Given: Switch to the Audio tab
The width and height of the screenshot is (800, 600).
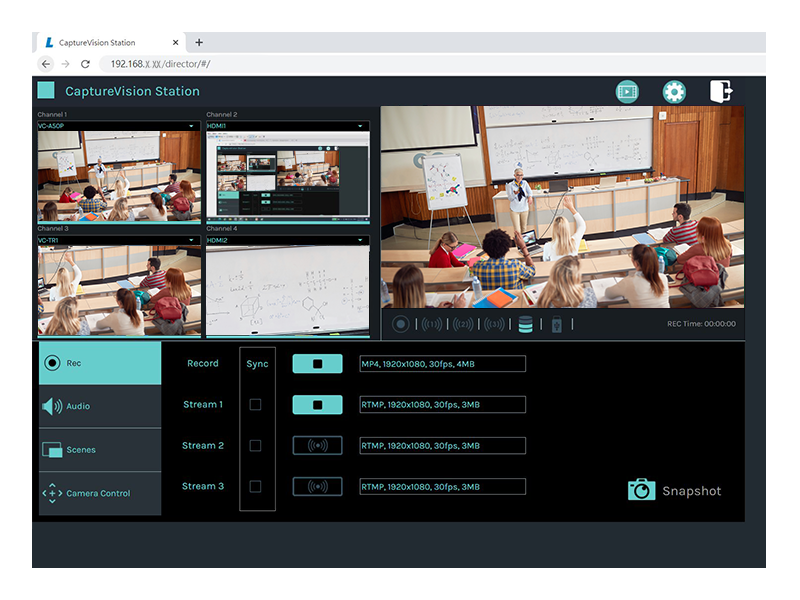Looking at the screenshot, I should (x=99, y=407).
